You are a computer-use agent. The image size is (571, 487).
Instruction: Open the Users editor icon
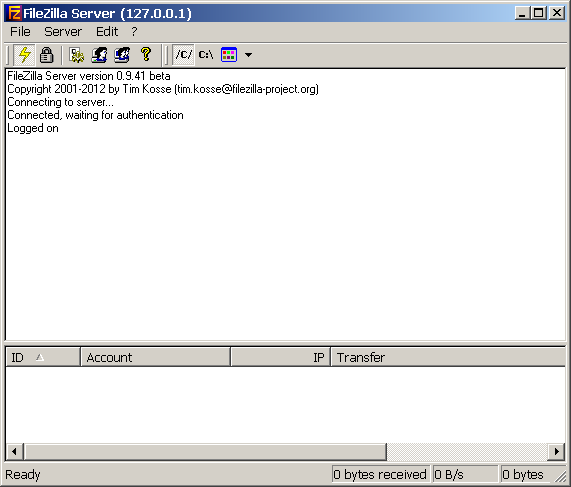(99, 55)
